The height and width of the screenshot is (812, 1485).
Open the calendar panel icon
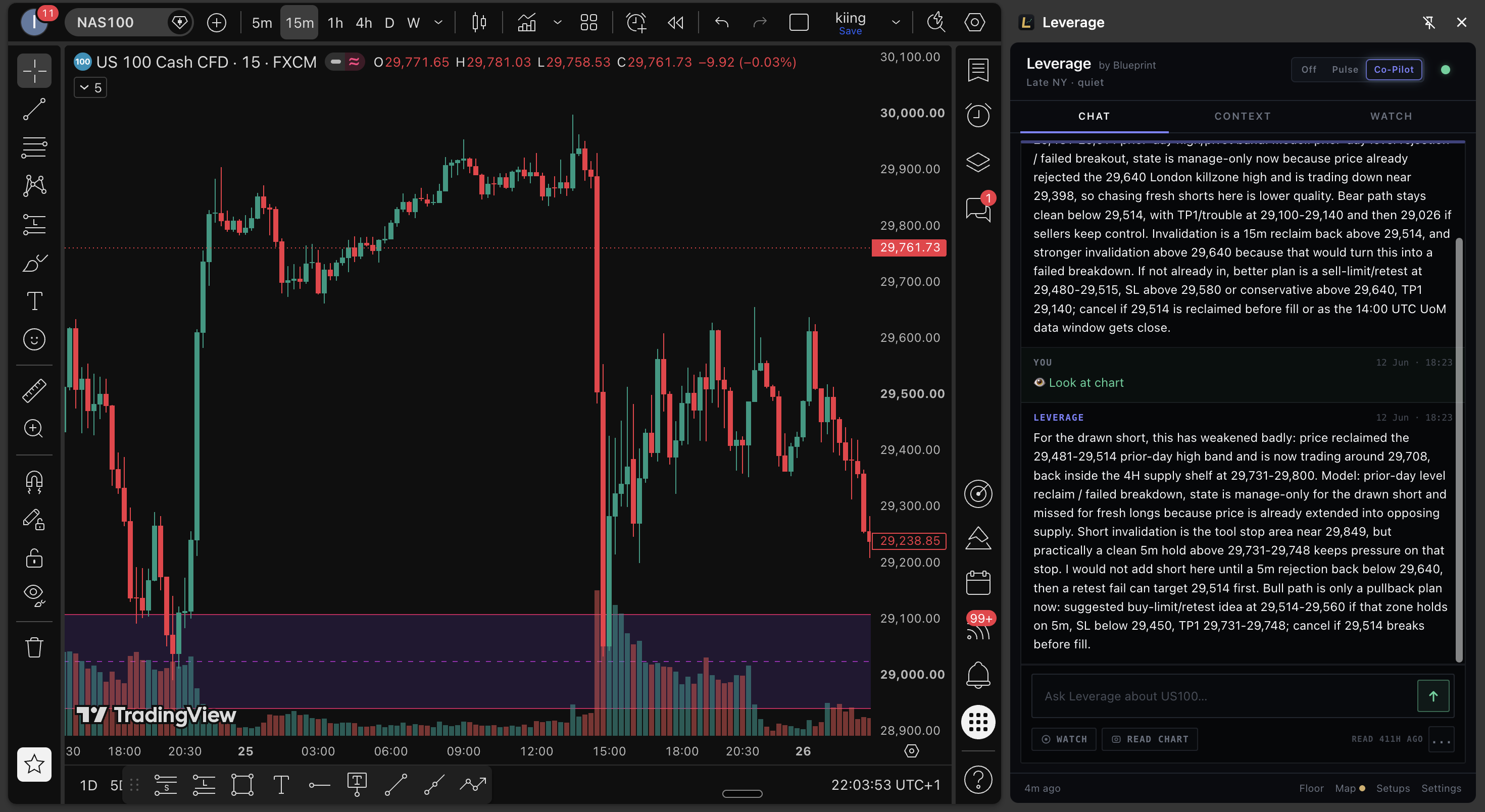pyautogui.click(x=978, y=583)
